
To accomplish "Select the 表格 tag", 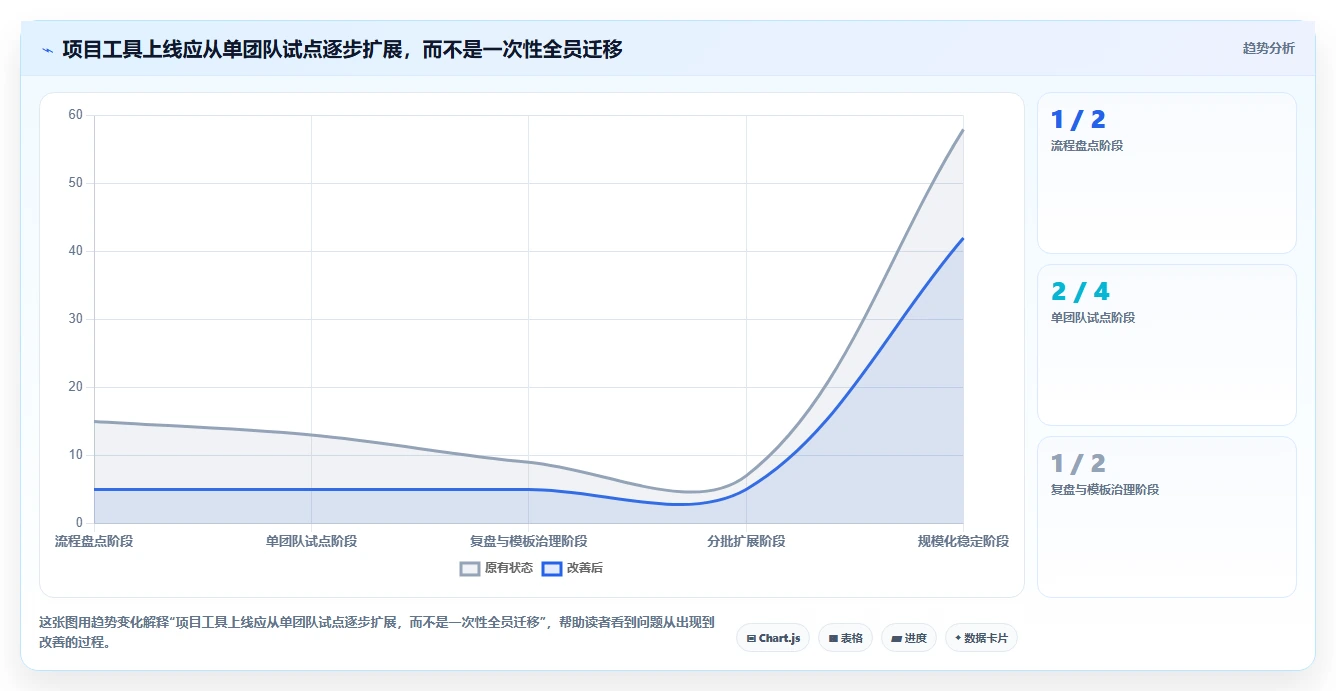I will coord(845,638).
